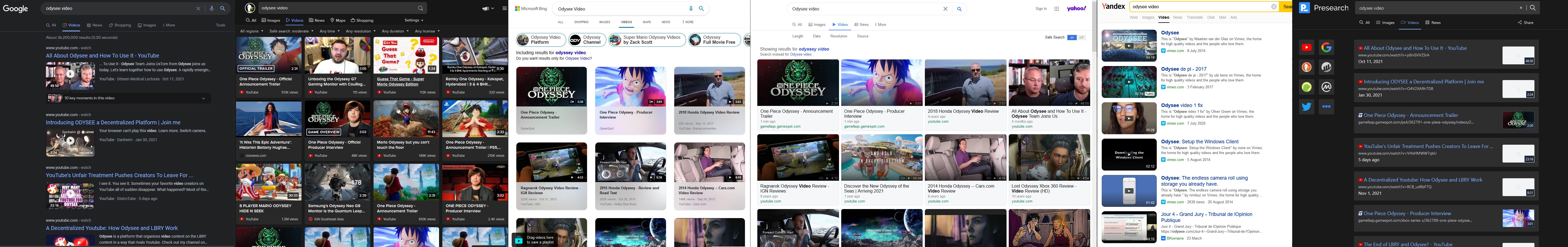Click the DuckDuckGo megaphone icon
The width and height of the screenshot is (1568, 247).
pyautogui.click(x=486, y=9)
